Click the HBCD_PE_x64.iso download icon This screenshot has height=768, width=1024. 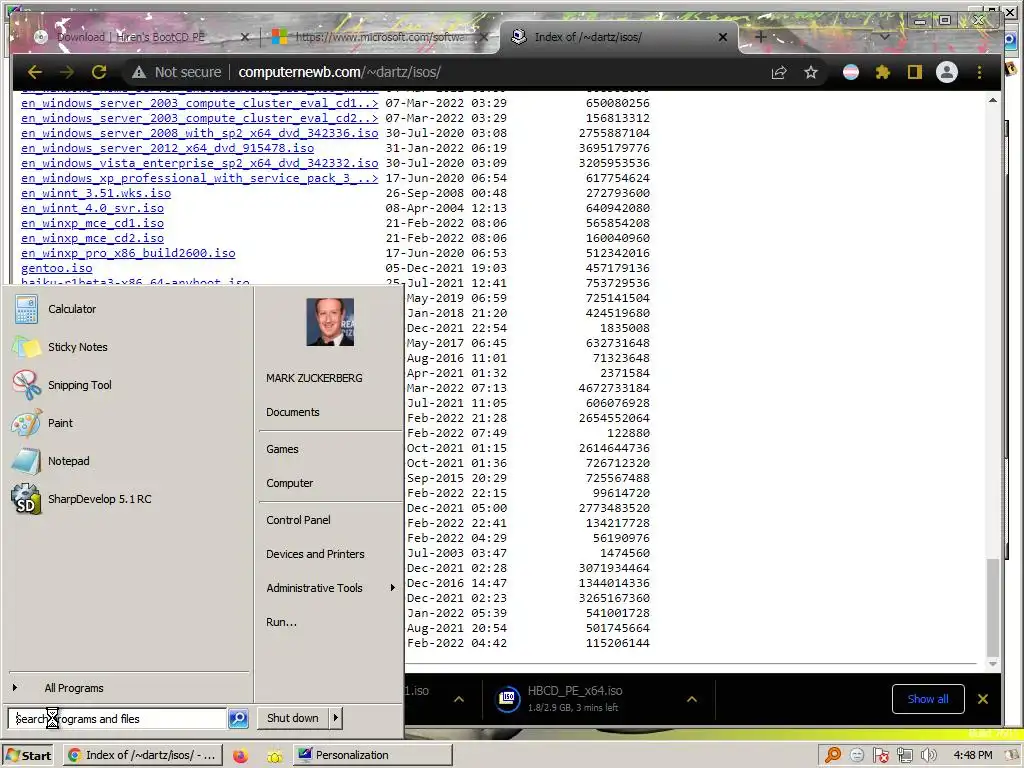click(x=508, y=699)
